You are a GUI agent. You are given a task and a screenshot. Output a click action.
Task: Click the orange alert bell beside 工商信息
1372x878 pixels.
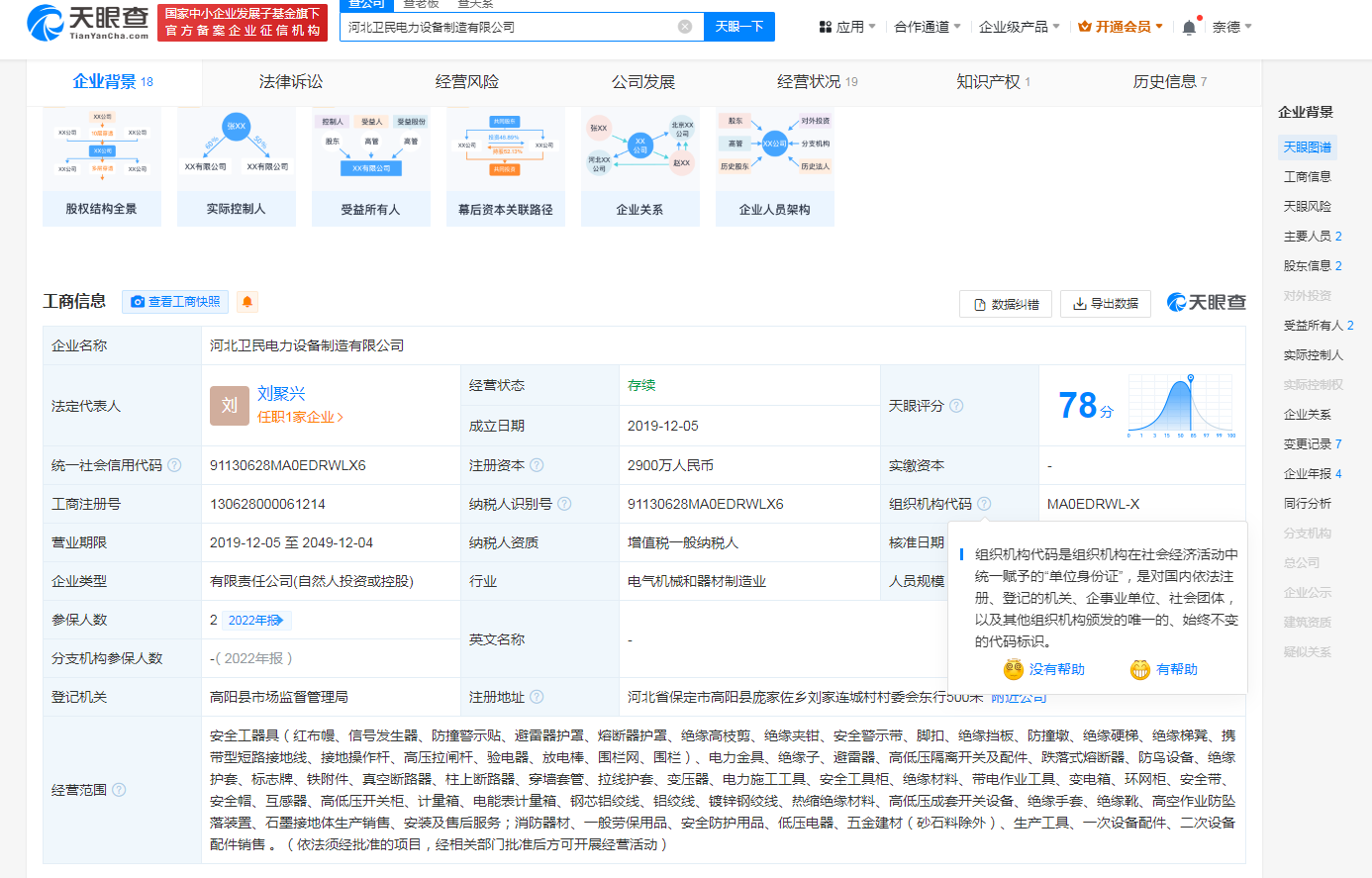pyautogui.click(x=247, y=302)
